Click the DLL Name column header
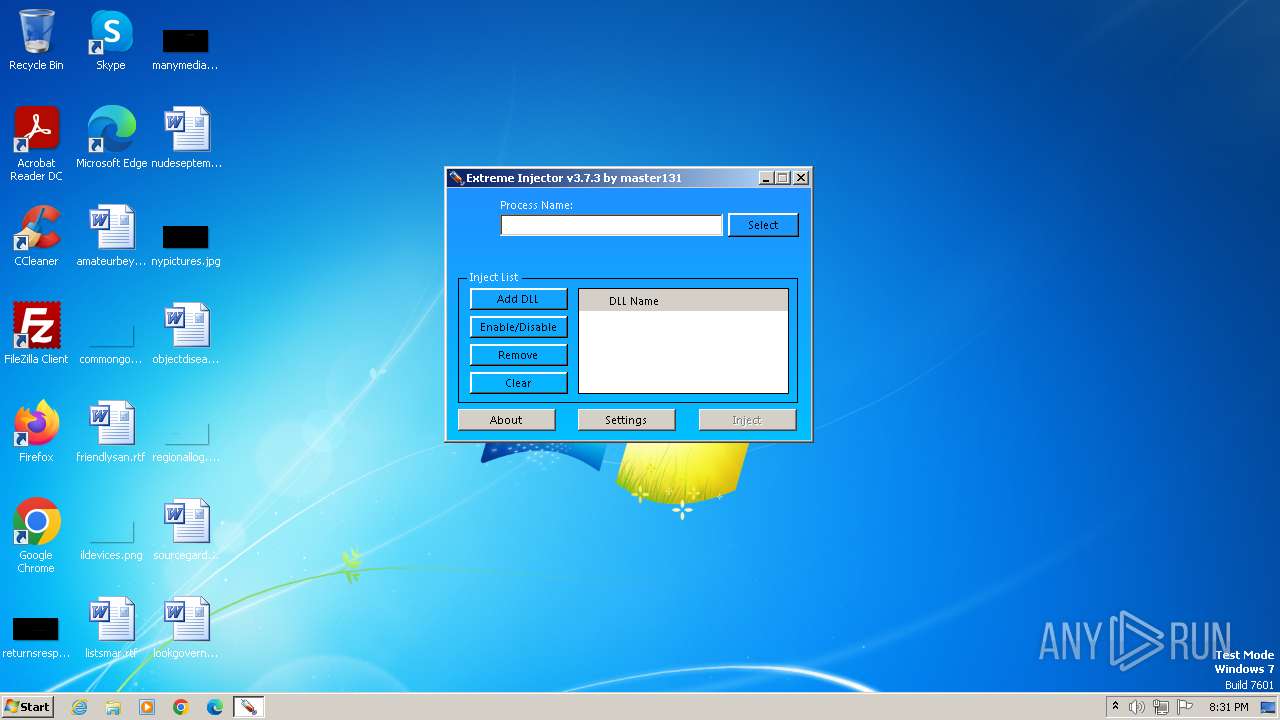 (683, 301)
